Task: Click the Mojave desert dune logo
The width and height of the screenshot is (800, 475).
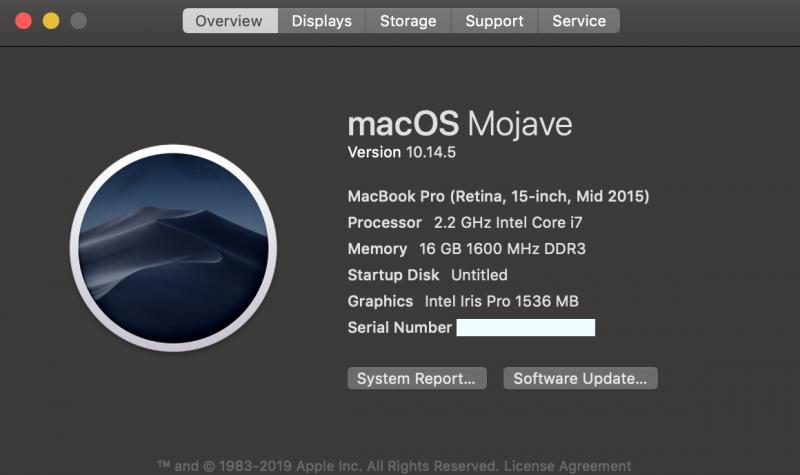Action: [x=173, y=246]
